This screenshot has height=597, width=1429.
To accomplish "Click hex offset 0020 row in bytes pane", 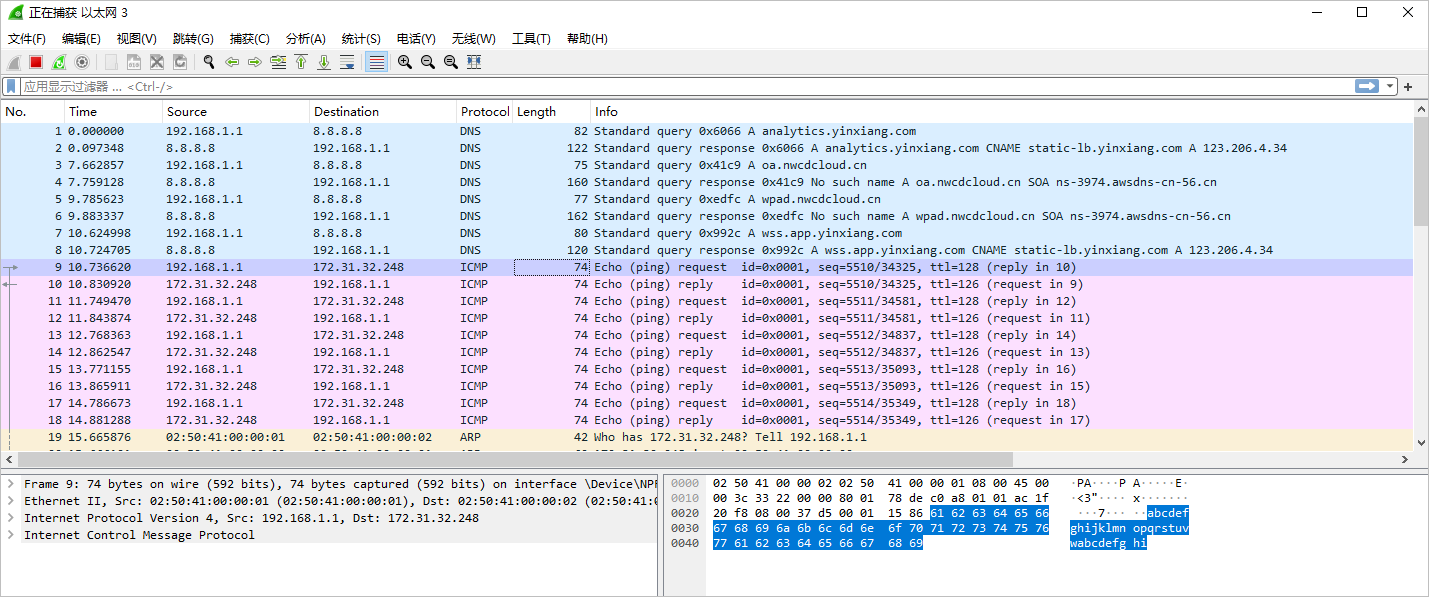I will tap(684, 513).
